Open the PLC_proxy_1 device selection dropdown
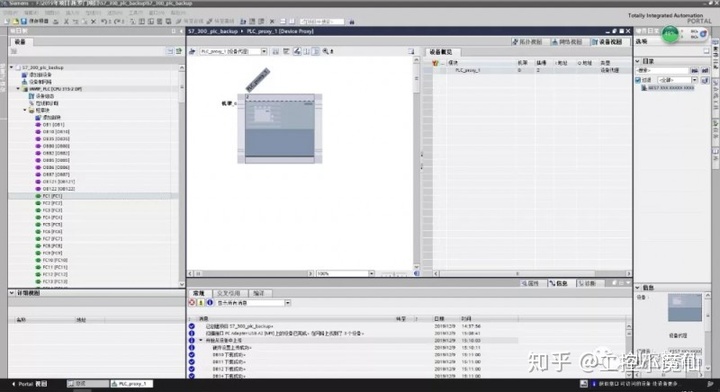Viewport: 720px width, 392px height. click(264, 51)
